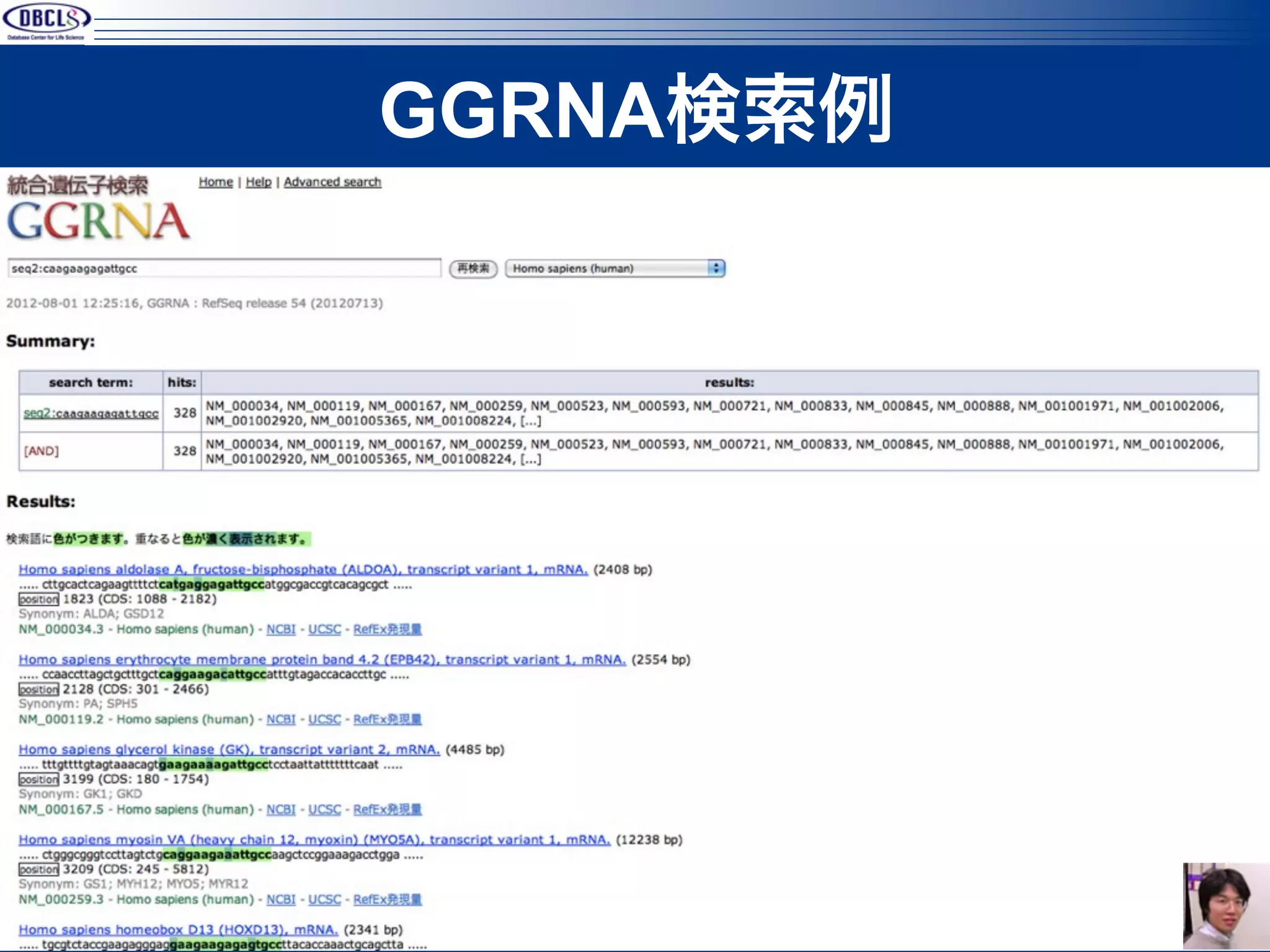Open RefEx link for NM_000167.5
Image resolution: width=1270 pixels, height=952 pixels.
click(388, 809)
